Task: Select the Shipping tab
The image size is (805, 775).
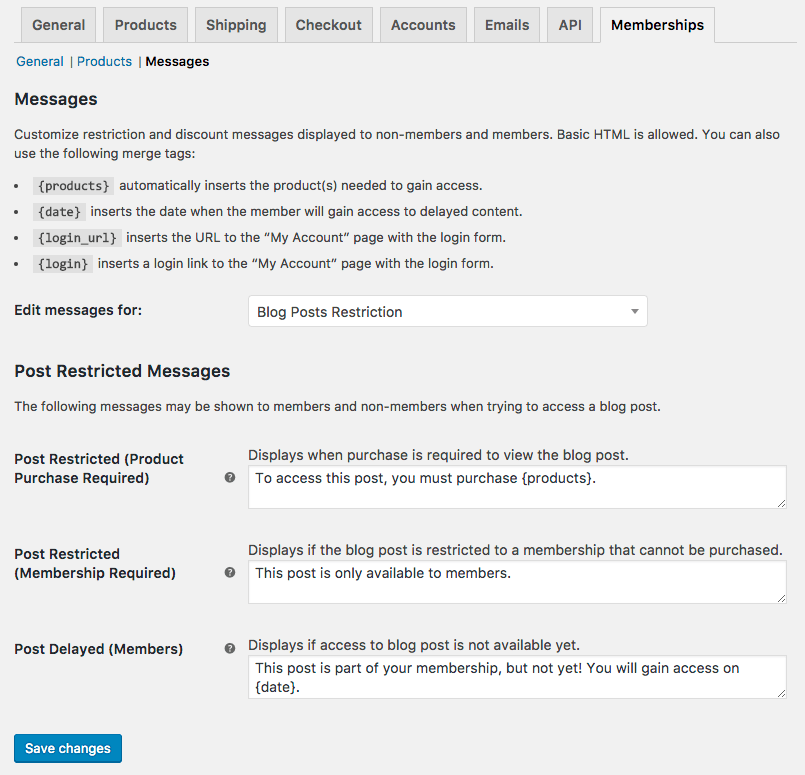Action: [235, 25]
